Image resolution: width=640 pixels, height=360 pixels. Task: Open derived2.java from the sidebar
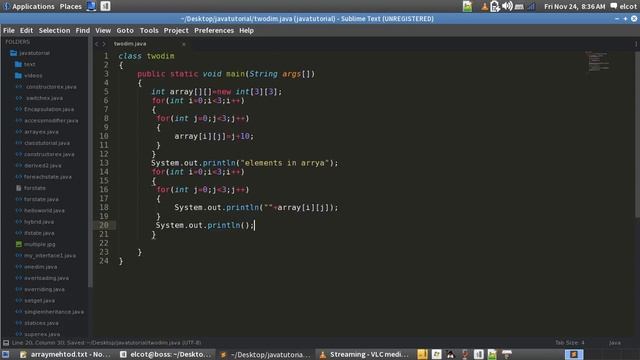(43, 166)
